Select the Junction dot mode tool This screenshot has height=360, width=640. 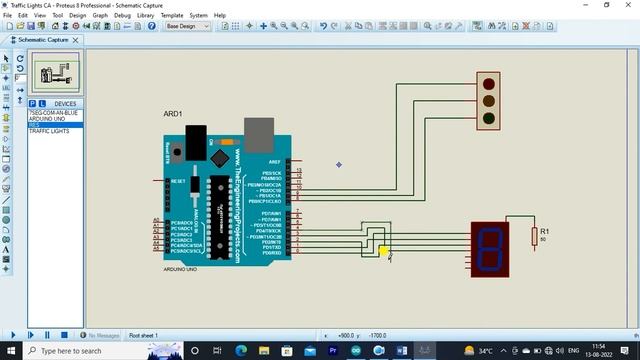point(6,78)
